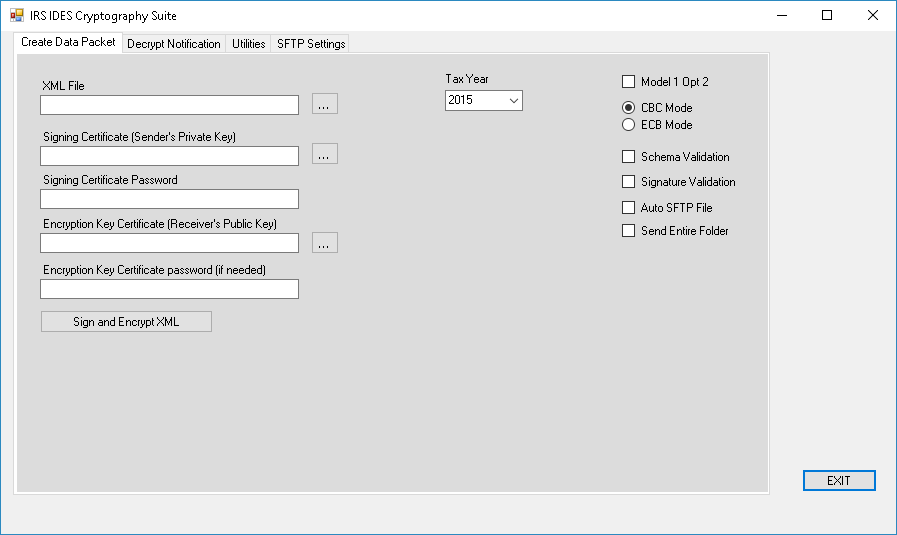
Task: Click the EXIT button
Action: [839, 481]
